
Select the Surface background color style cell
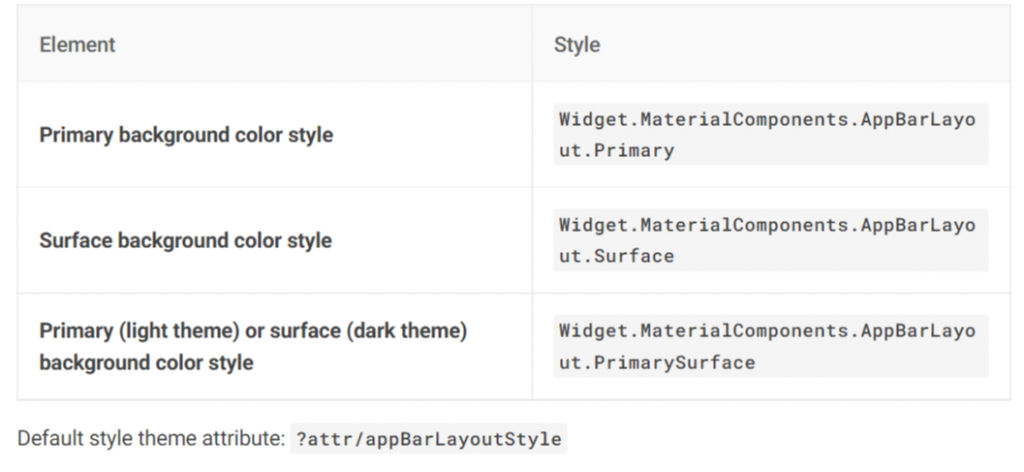[185, 240]
